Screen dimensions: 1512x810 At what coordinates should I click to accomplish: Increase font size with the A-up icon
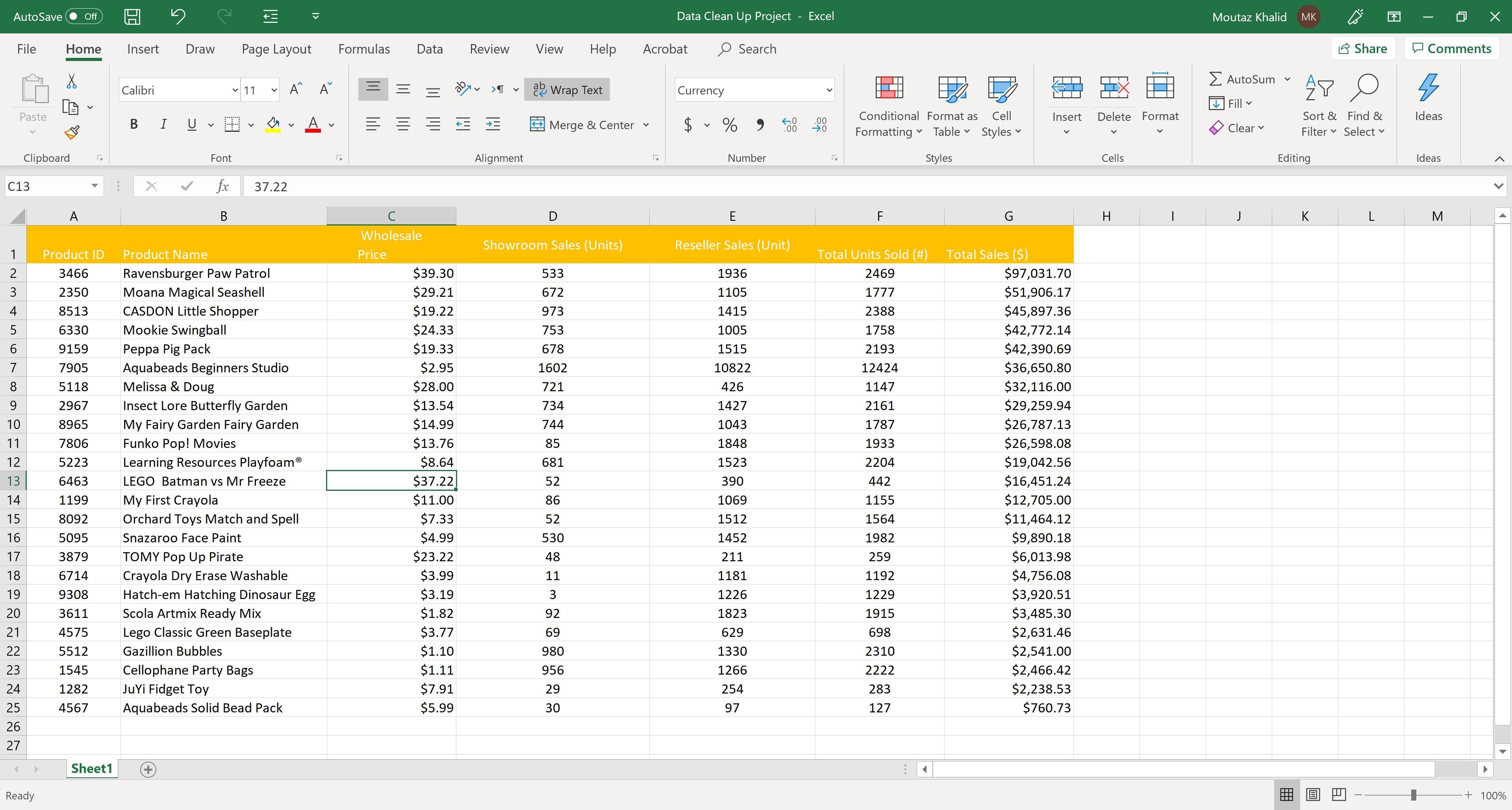click(x=296, y=90)
